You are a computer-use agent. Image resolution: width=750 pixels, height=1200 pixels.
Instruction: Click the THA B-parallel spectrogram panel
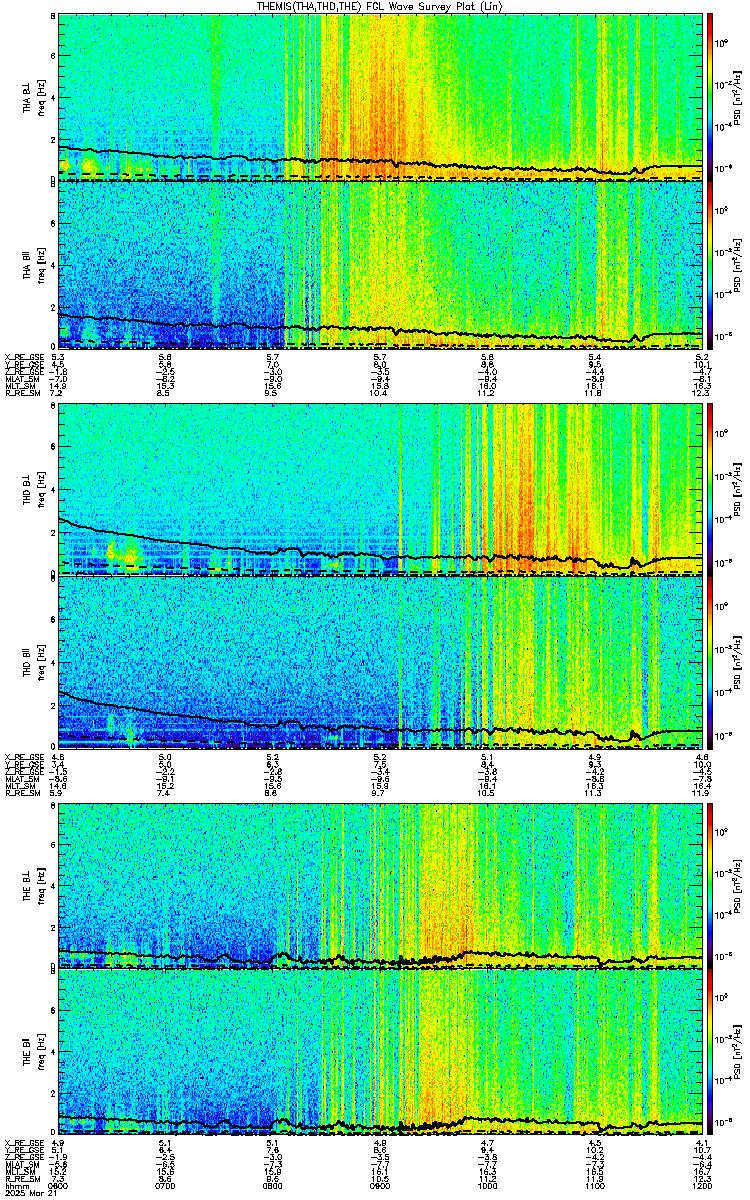coord(381,265)
